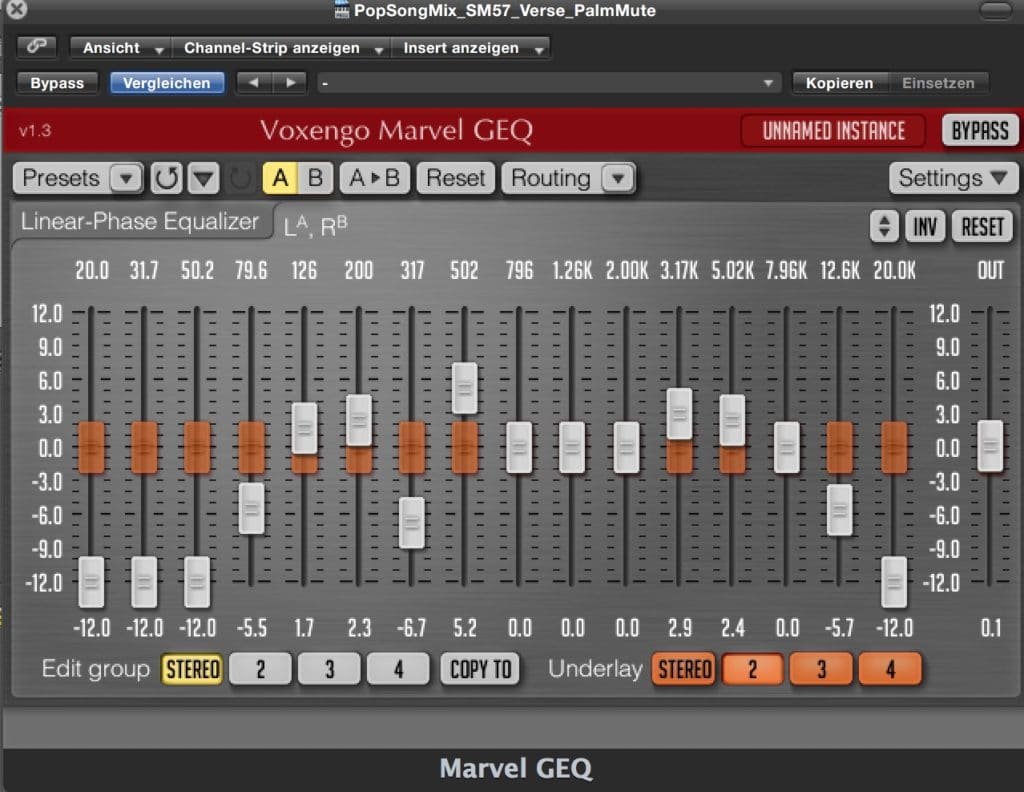Toggle the plugin BYPASS button

pyautogui.click(x=980, y=131)
